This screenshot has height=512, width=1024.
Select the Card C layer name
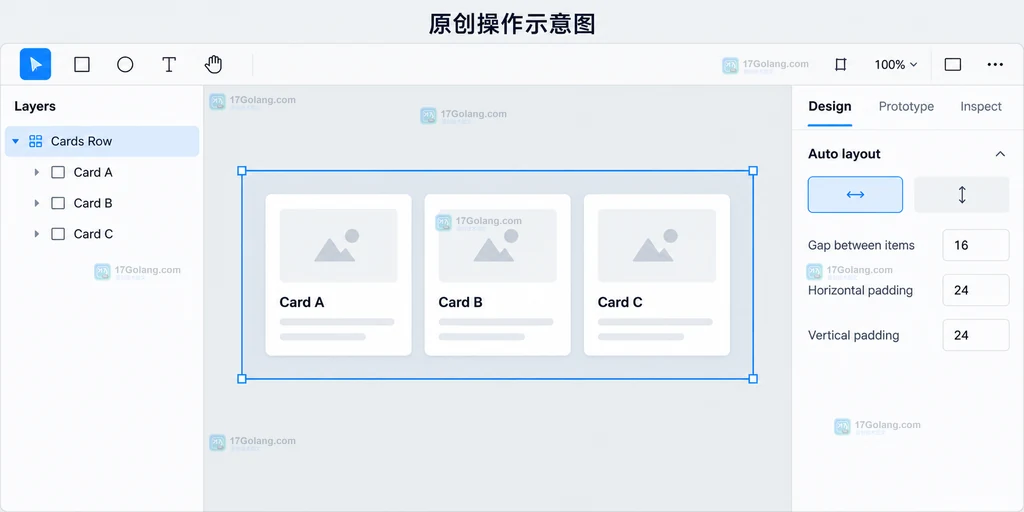[93, 234]
